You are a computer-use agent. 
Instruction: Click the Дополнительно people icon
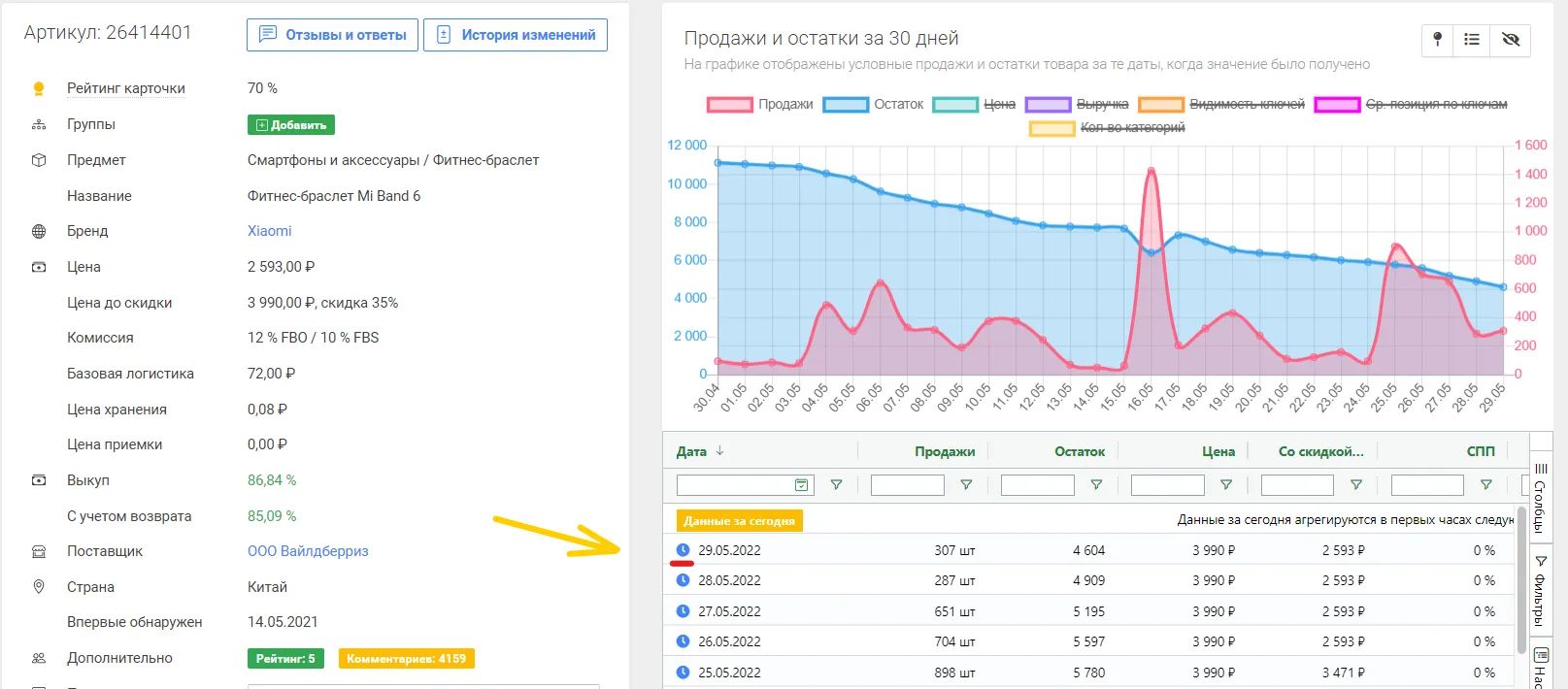[39, 658]
